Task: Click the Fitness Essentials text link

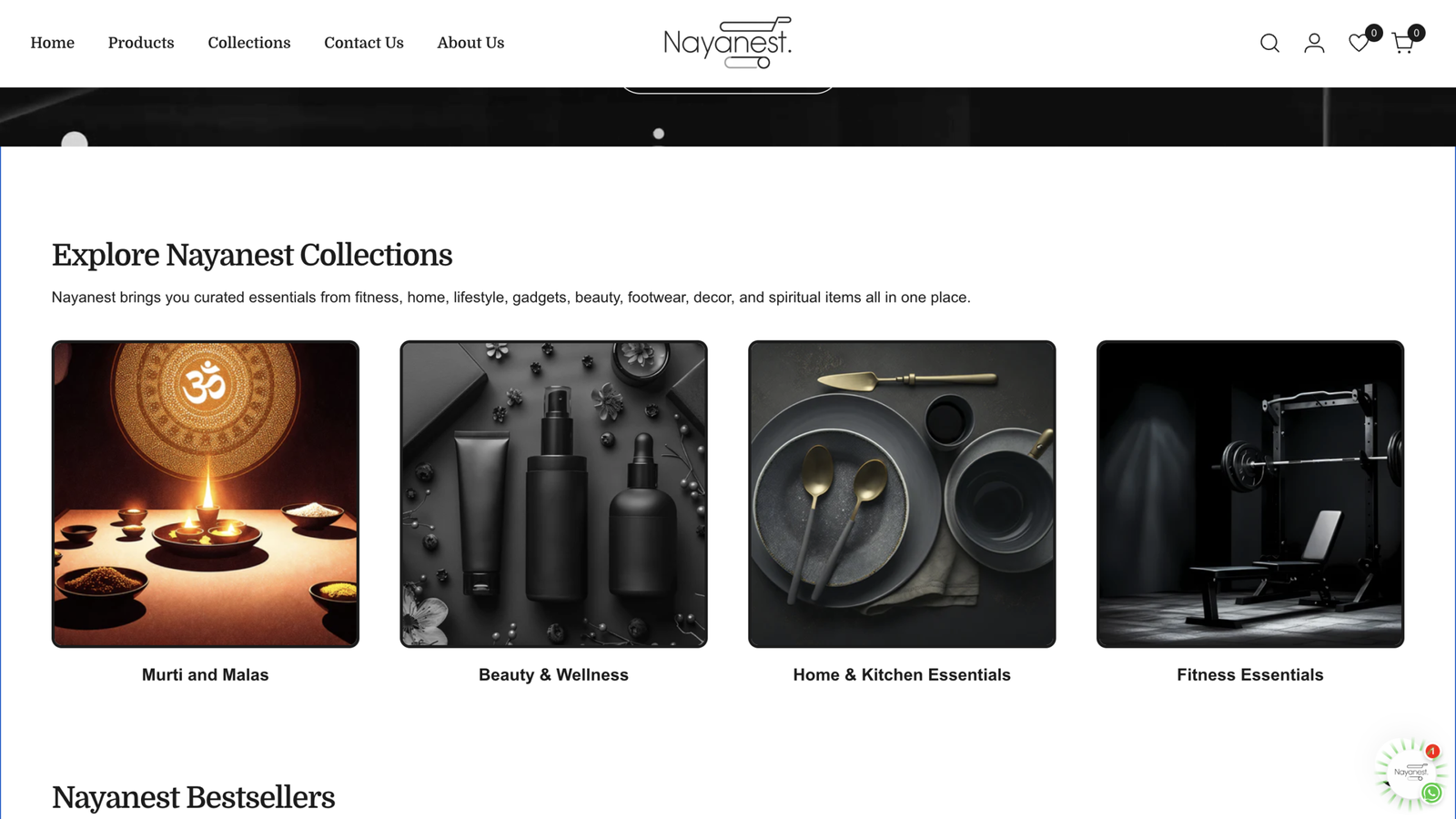Action: 1250,675
